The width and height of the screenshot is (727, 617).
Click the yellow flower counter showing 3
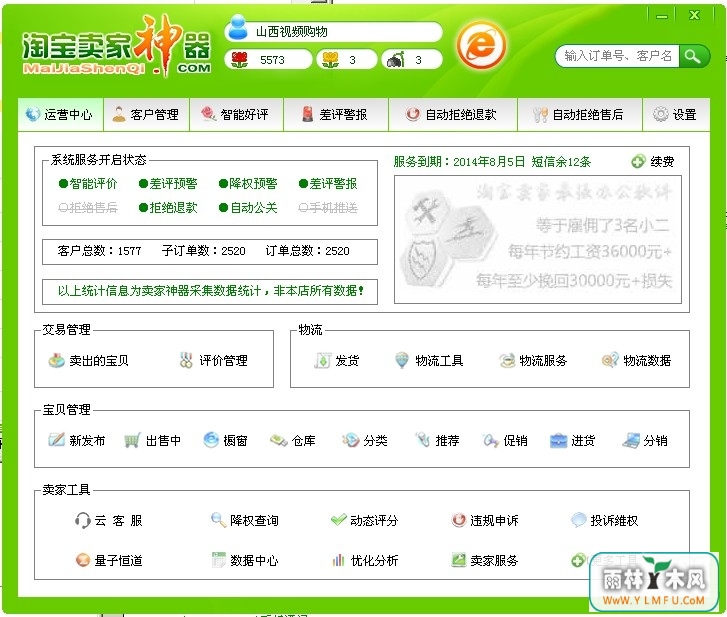(x=346, y=60)
